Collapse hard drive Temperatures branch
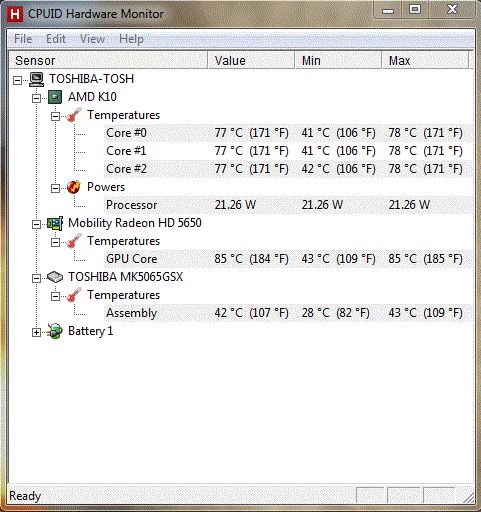Screen dimensions: 481x512 point(55,296)
